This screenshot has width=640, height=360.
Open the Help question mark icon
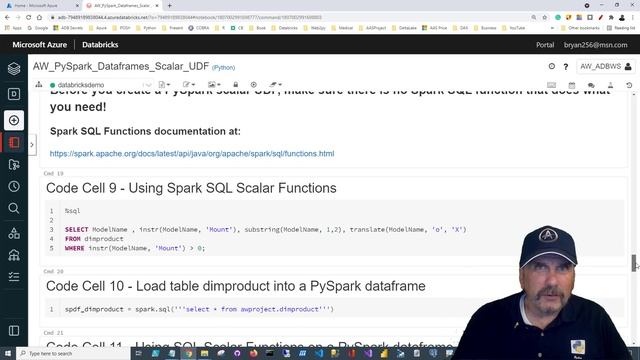[x=566, y=67]
